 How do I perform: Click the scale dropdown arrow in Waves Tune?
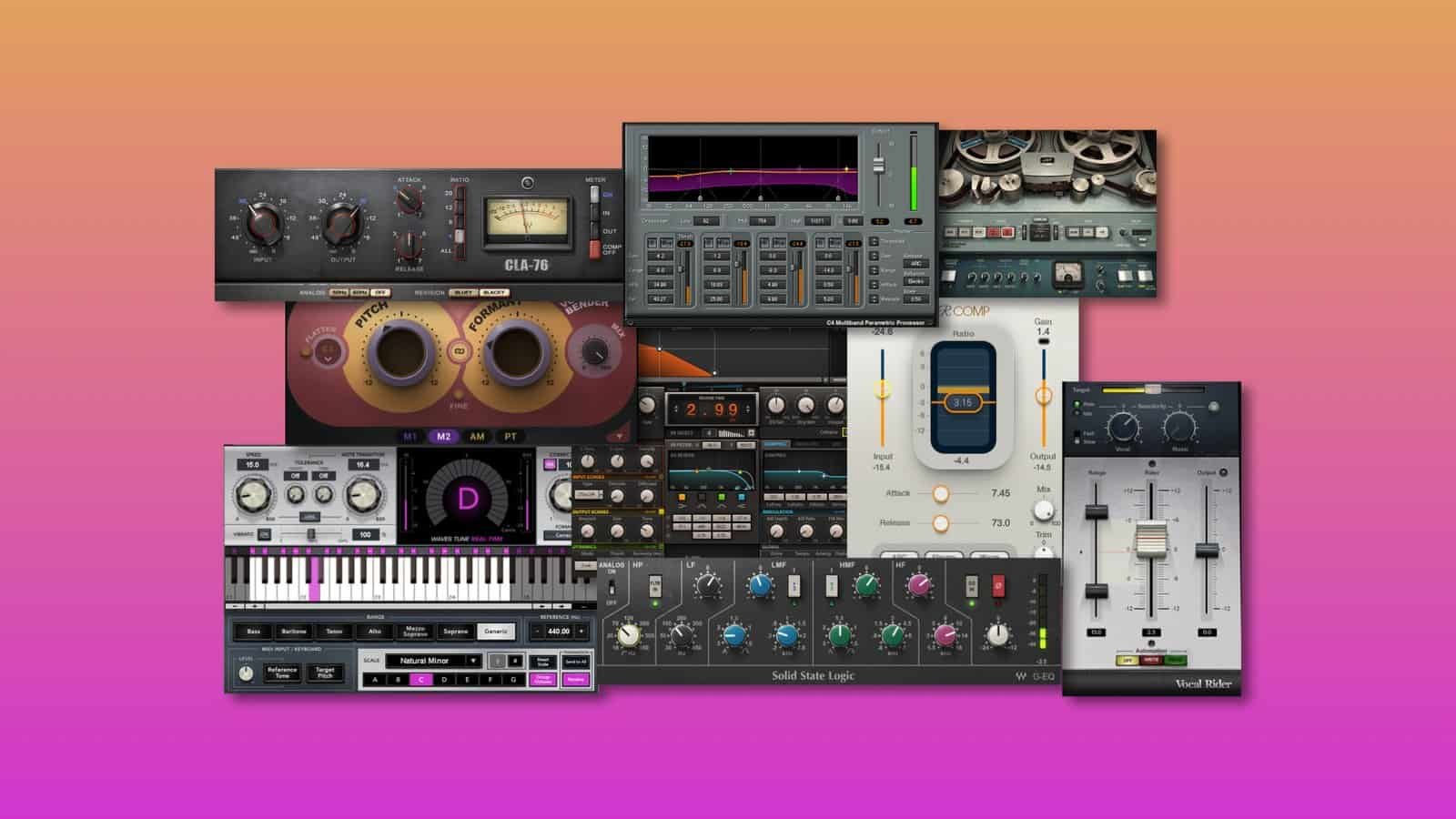coord(472,661)
